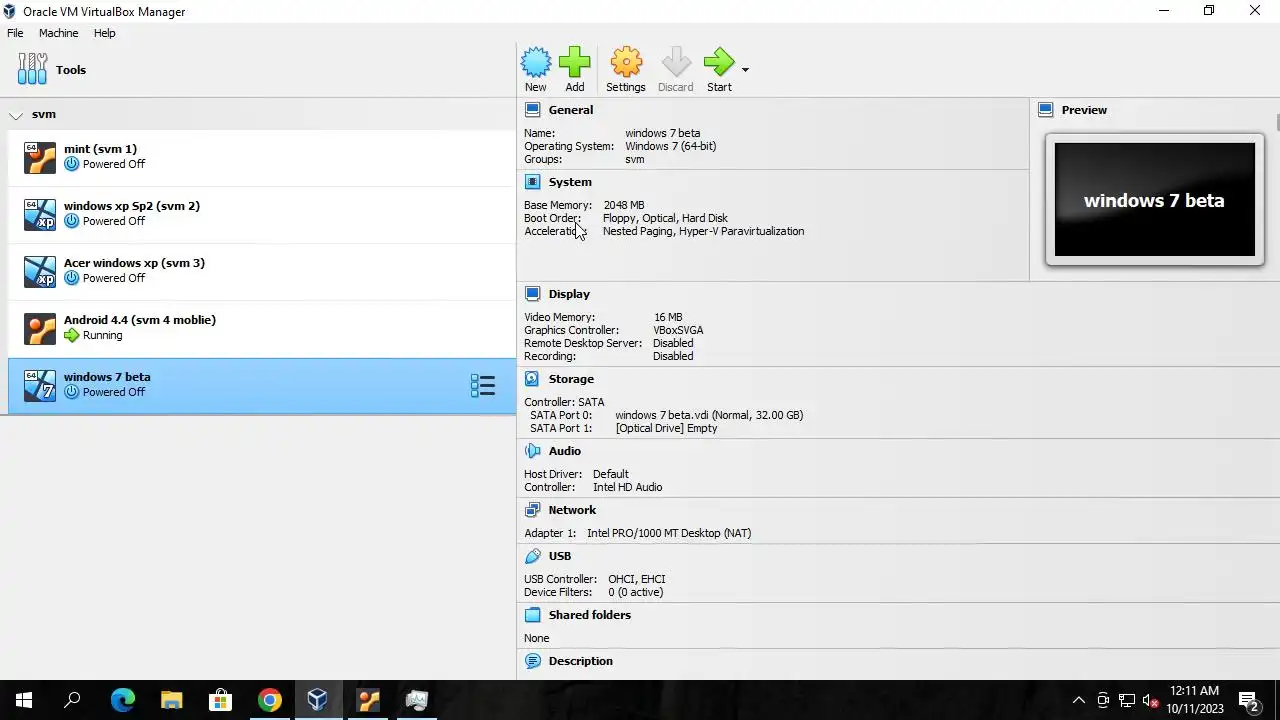Open the File menu

point(15,33)
